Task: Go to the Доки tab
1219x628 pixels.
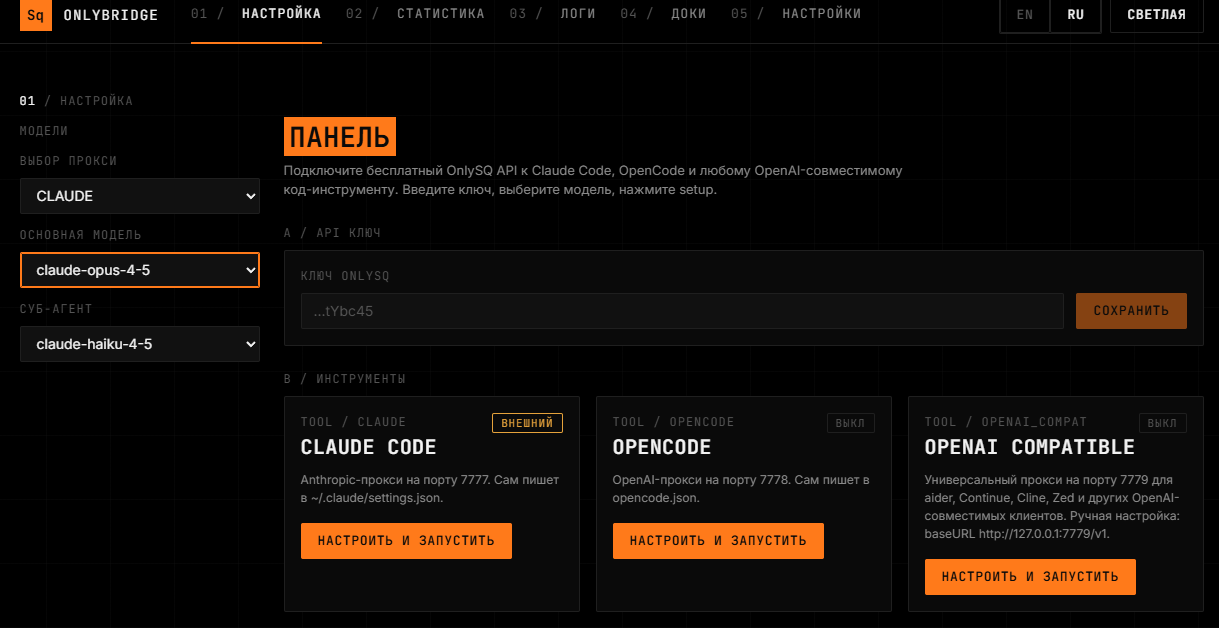Action: click(663, 14)
